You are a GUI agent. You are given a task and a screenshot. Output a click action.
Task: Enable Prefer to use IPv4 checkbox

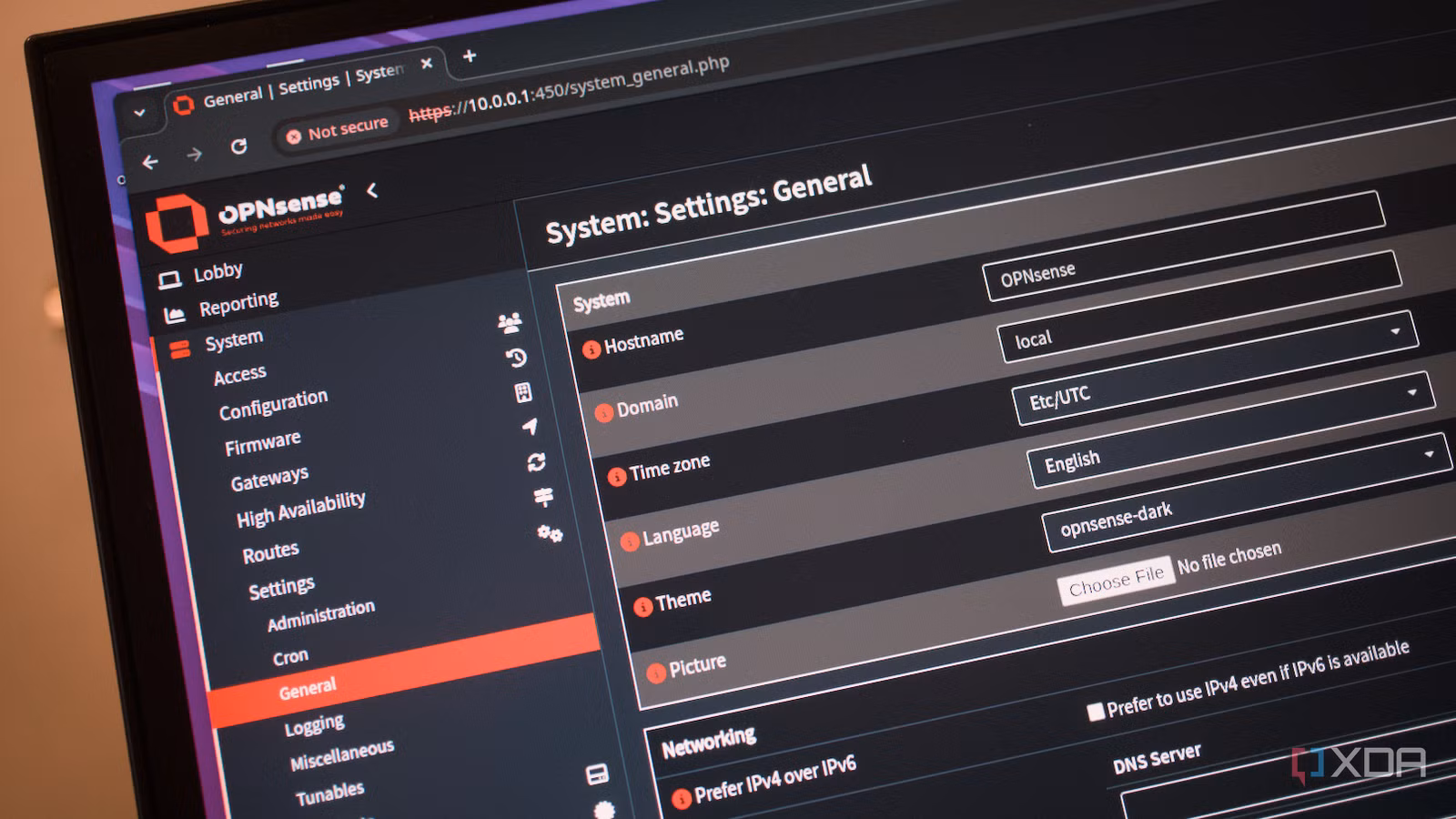click(x=1096, y=712)
